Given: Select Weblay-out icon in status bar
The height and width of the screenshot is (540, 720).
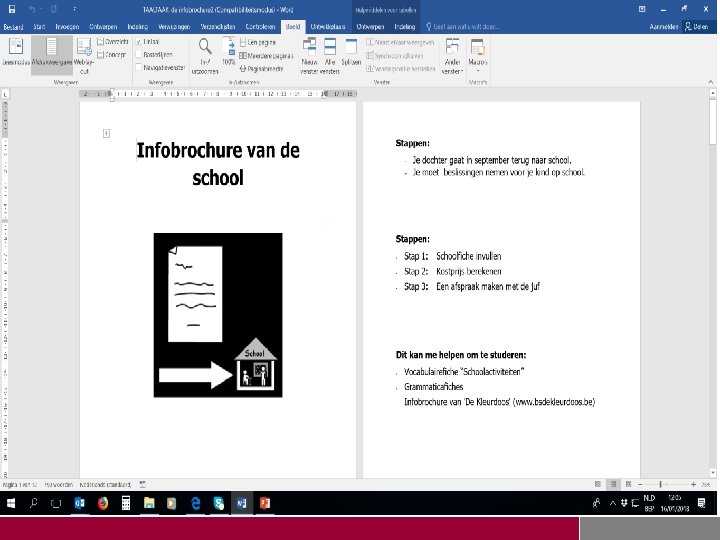Looking at the screenshot, I should 628,484.
